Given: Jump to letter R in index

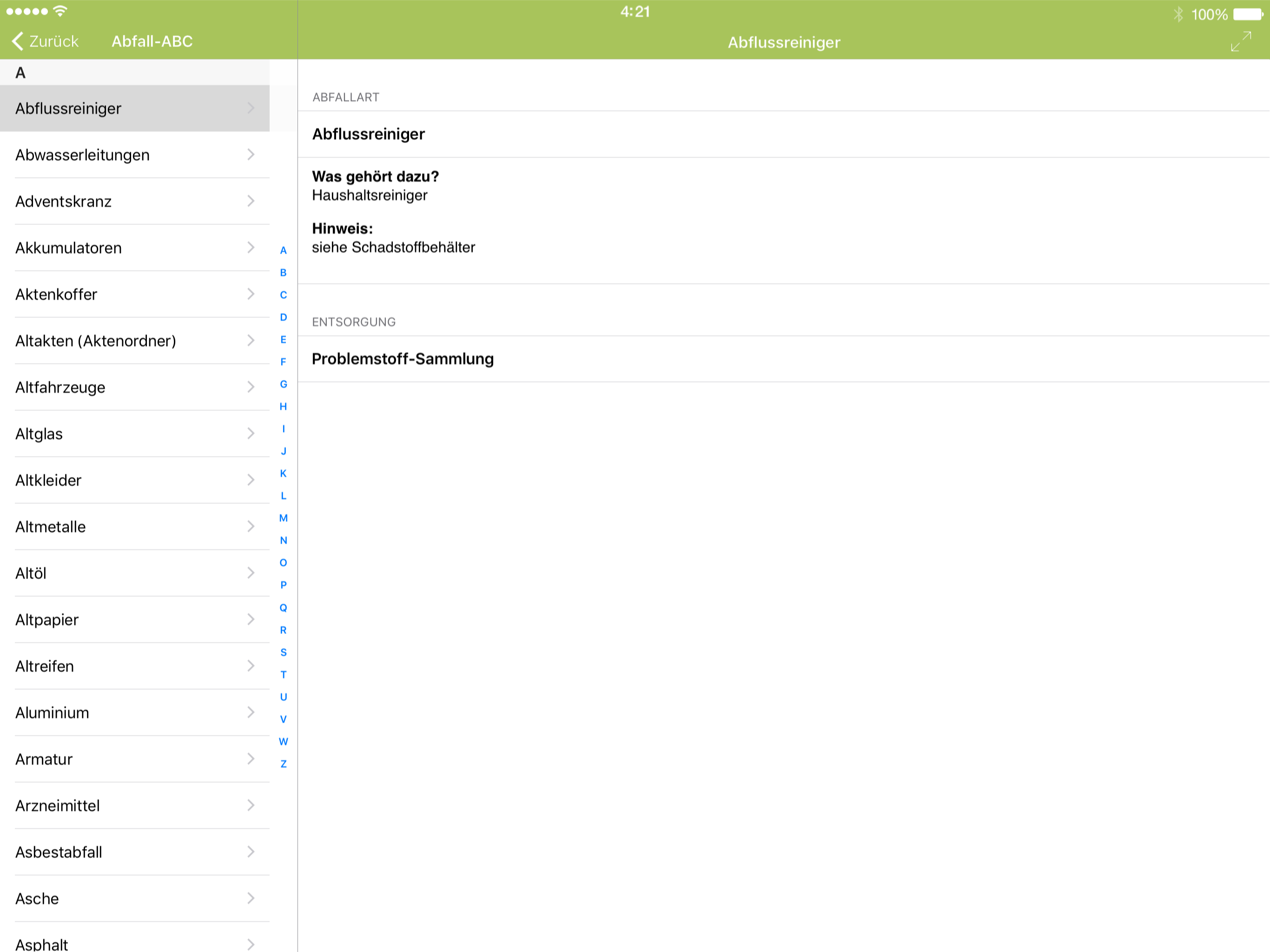Looking at the screenshot, I should tap(284, 630).
